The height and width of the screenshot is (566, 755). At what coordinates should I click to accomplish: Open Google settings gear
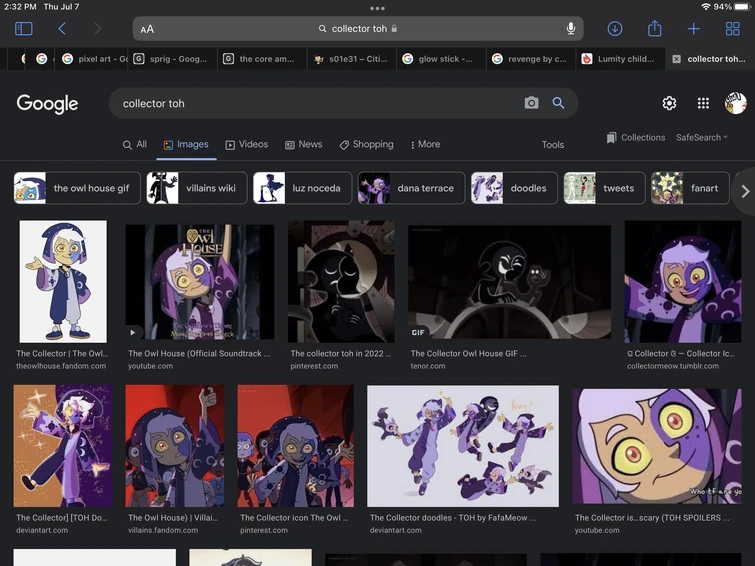pyautogui.click(x=669, y=103)
